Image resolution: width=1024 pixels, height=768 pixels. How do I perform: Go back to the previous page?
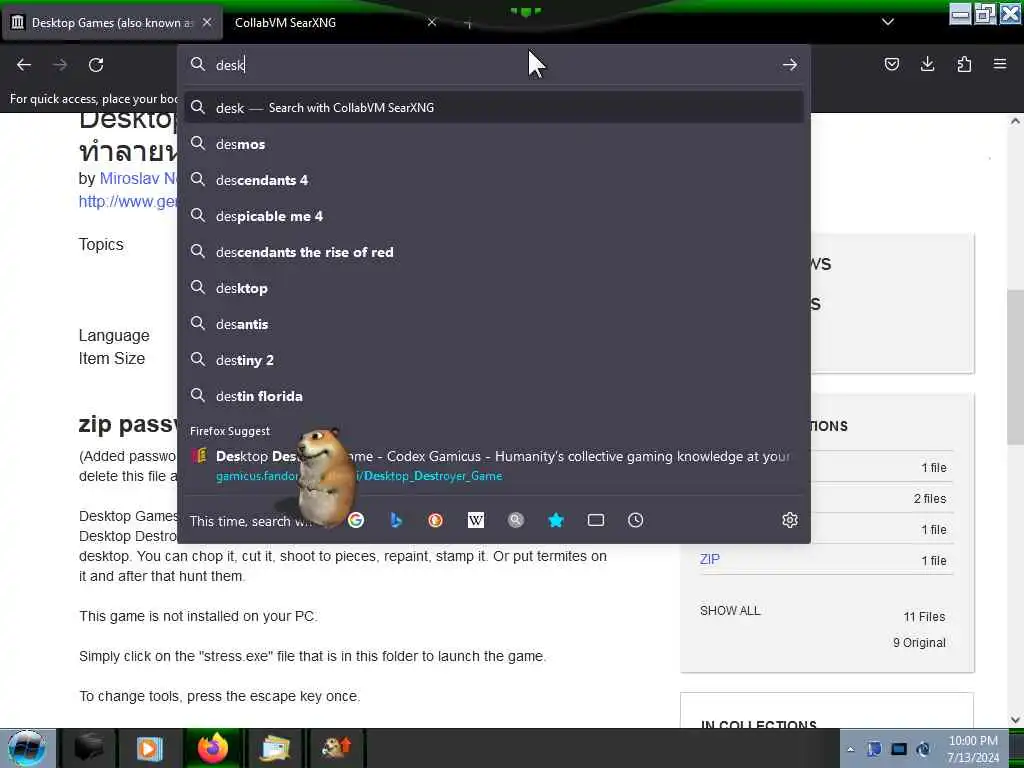24,65
